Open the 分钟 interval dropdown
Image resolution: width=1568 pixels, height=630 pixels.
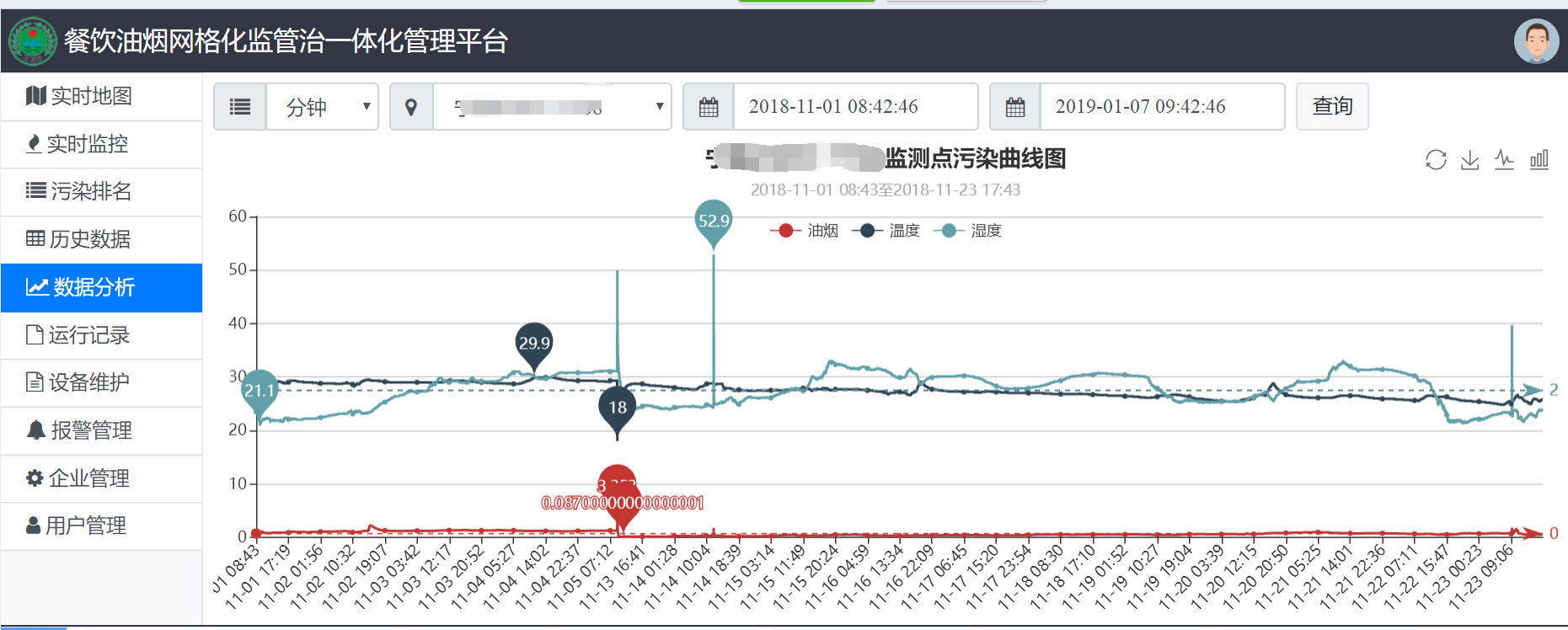point(322,107)
